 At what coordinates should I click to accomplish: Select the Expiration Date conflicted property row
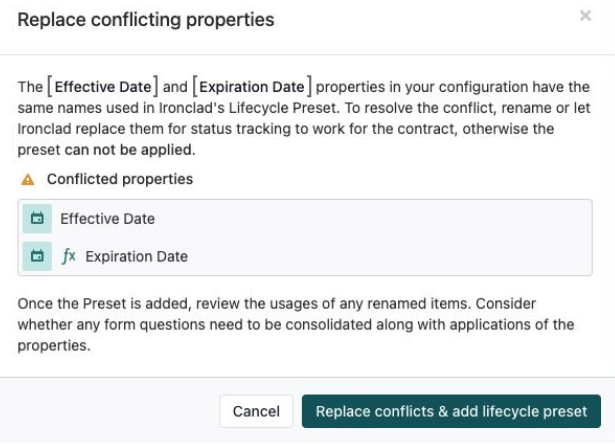[x=305, y=256]
